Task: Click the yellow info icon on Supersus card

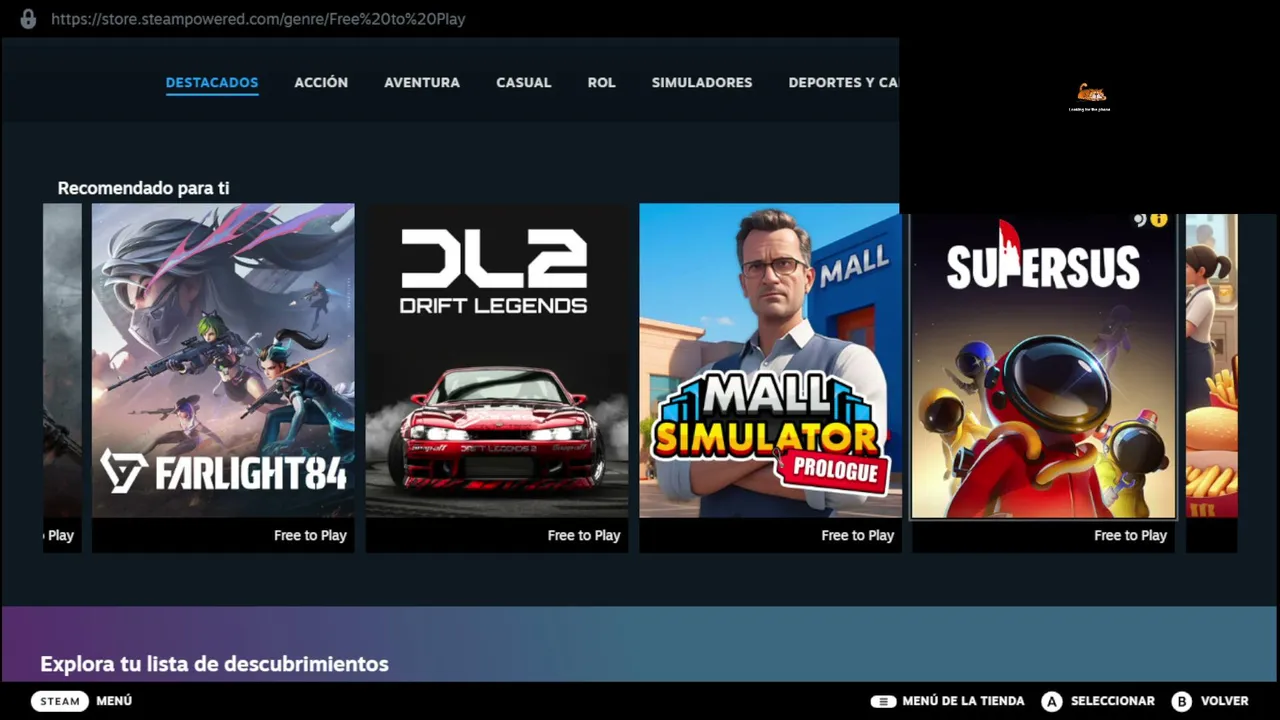Action: click(x=1159, y=220)
